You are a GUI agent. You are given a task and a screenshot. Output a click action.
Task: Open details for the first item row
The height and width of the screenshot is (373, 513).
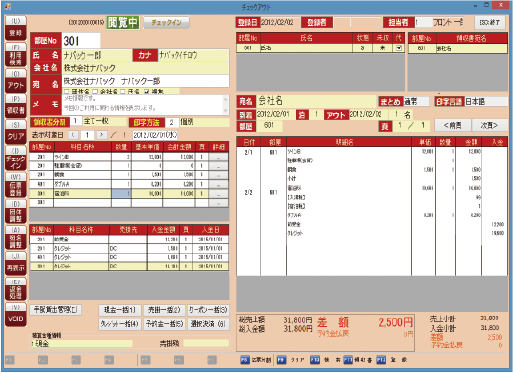218,157
